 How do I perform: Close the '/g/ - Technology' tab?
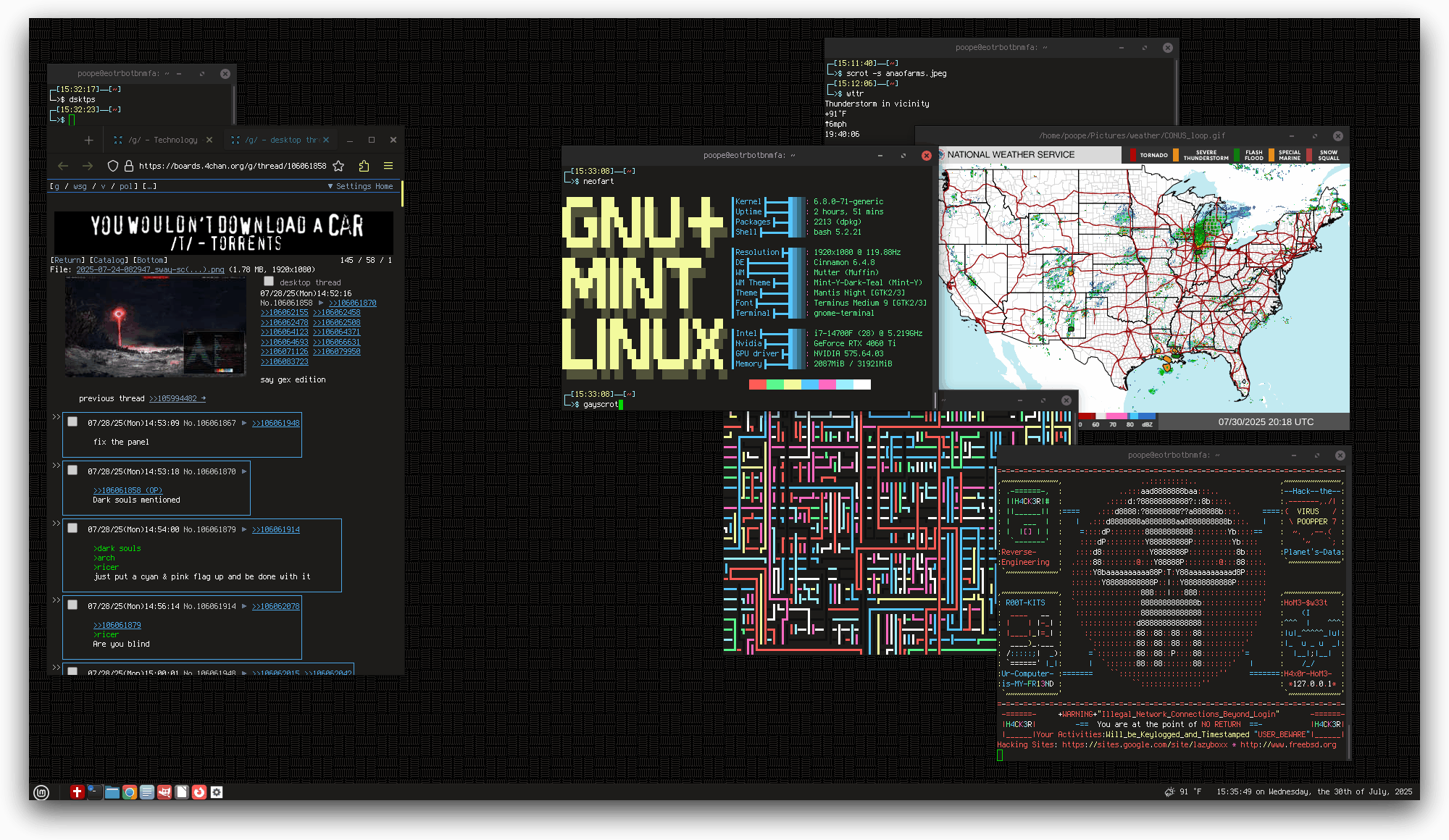point(209,140)
